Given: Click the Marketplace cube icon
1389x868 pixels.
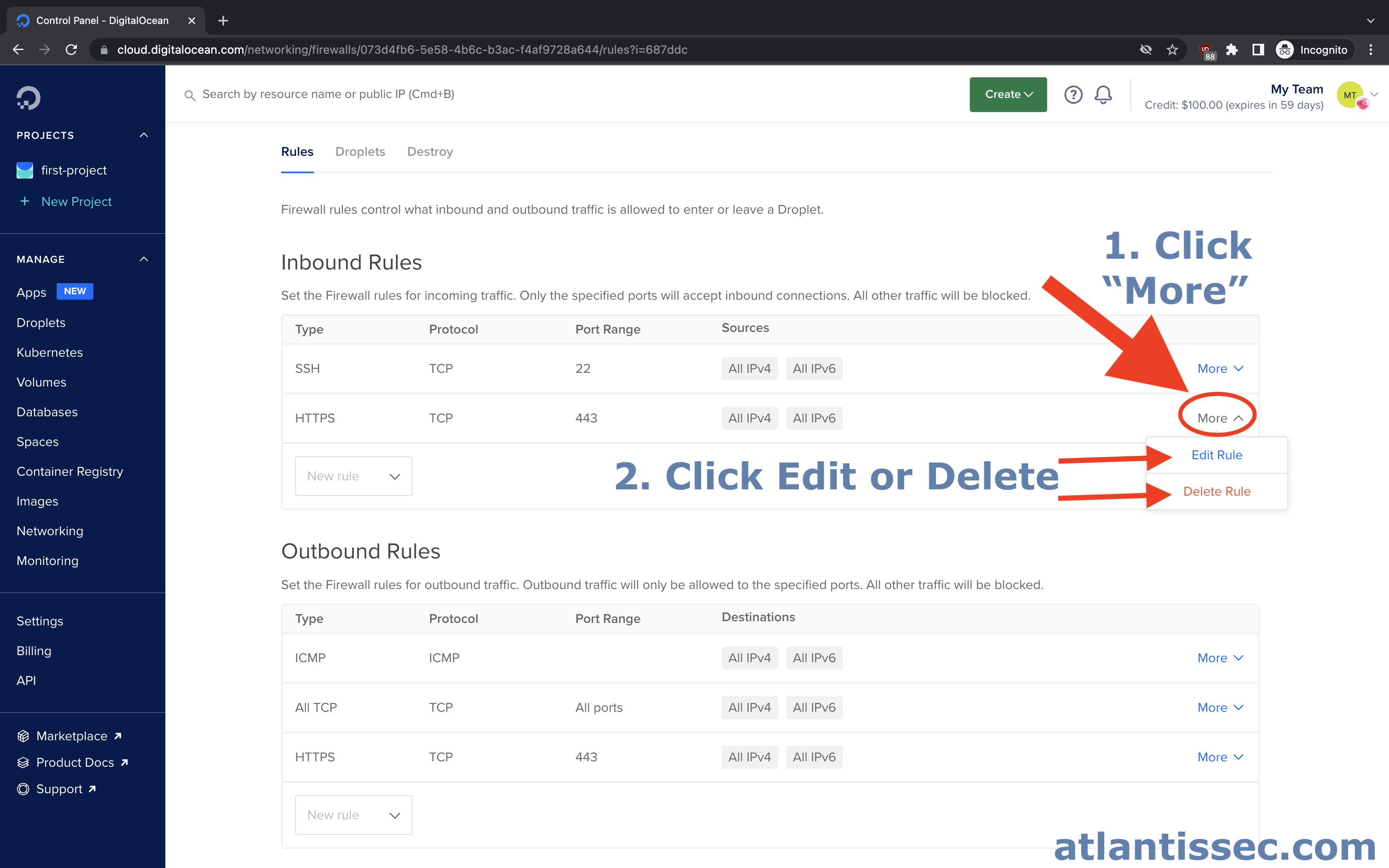Looking at the screenshot, I should click(x=23, y=736).
